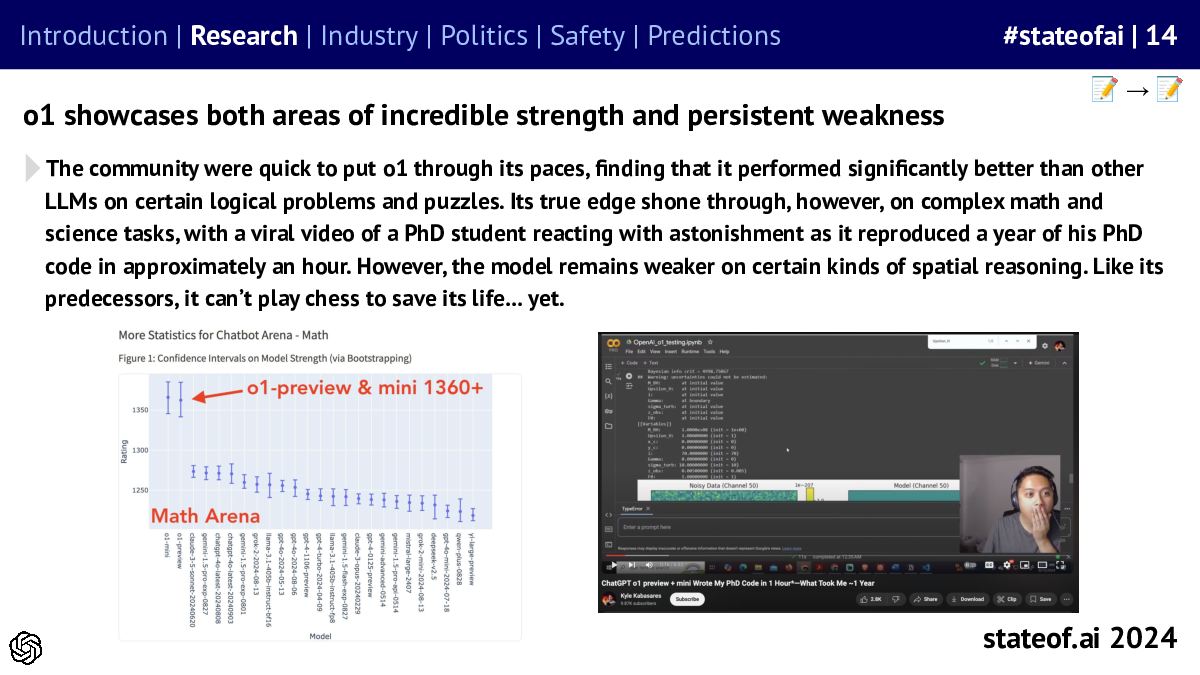Open the Colab Files folder icon

pos(609,426)
